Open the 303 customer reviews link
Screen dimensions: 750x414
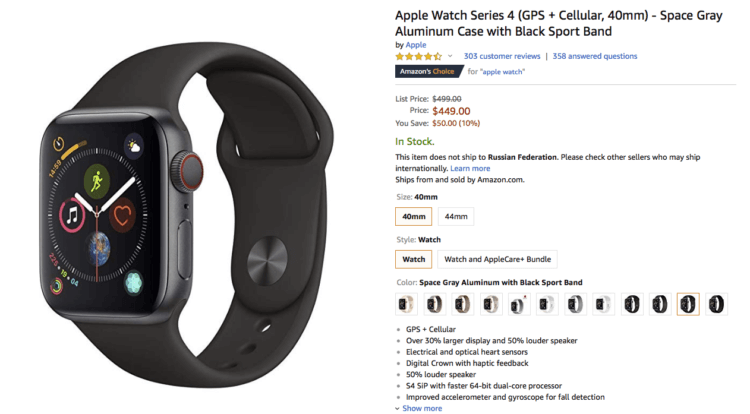(502, 56)
